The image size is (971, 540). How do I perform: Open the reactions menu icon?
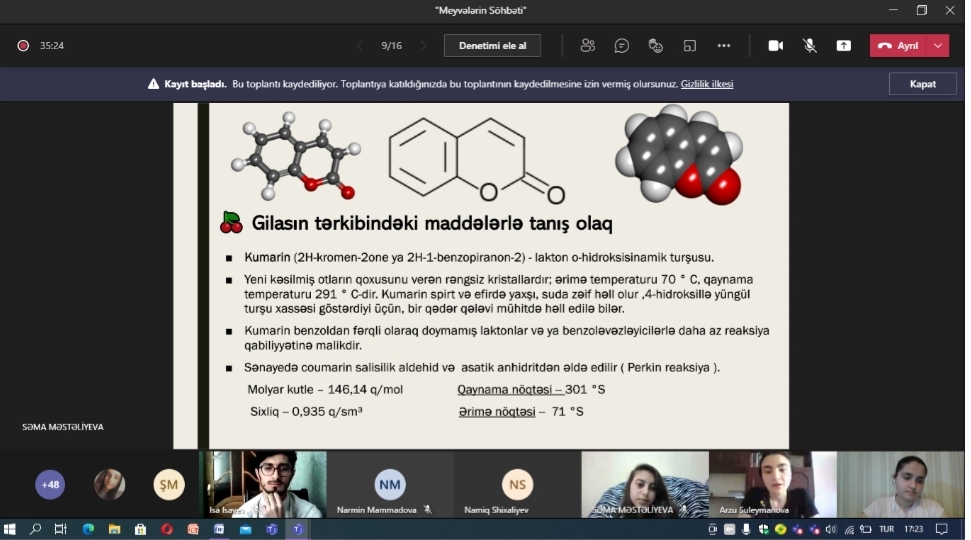click(656, 46)
